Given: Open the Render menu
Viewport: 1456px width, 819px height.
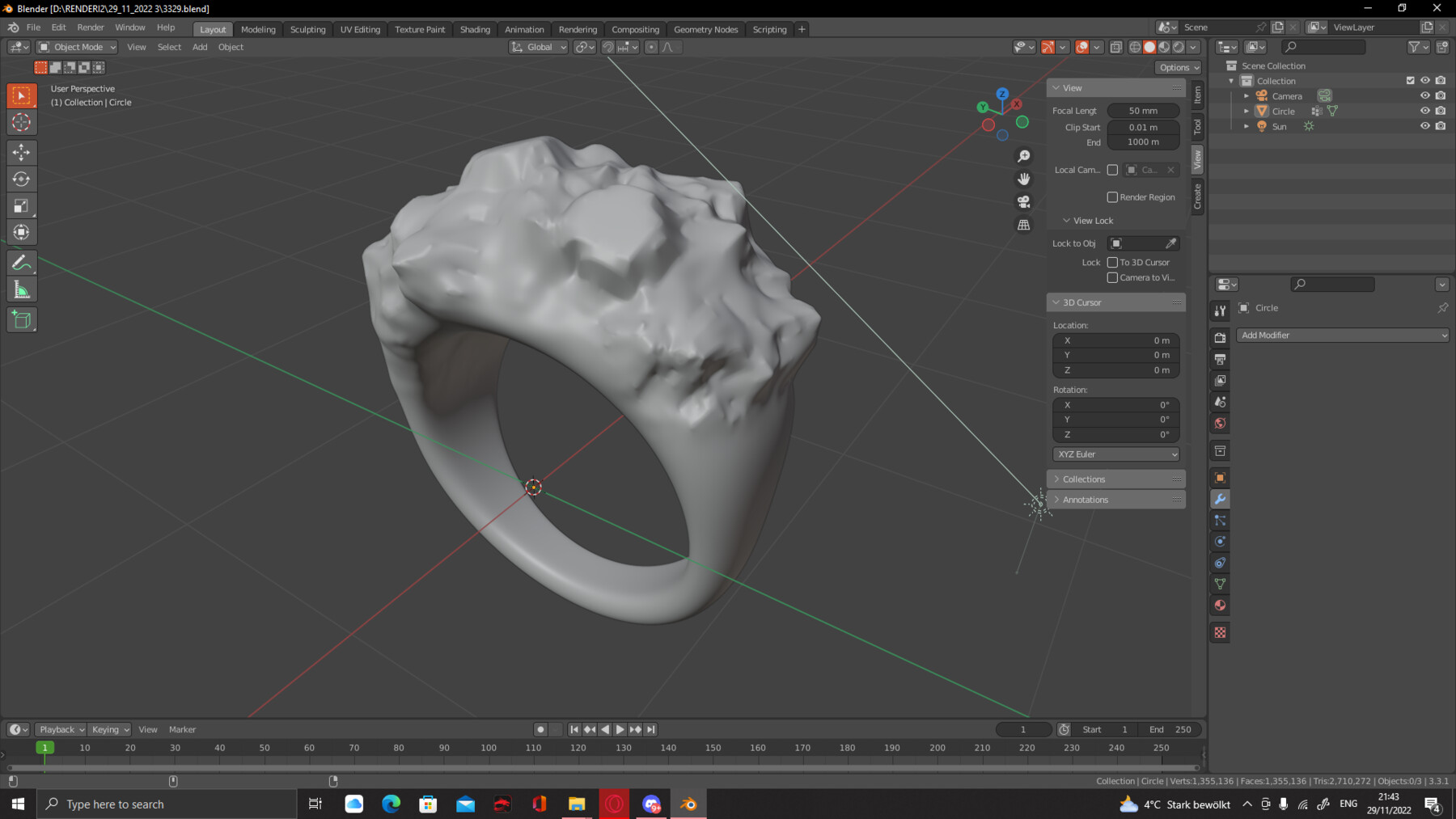Looking at the screenshot, I should coord(91,27).
